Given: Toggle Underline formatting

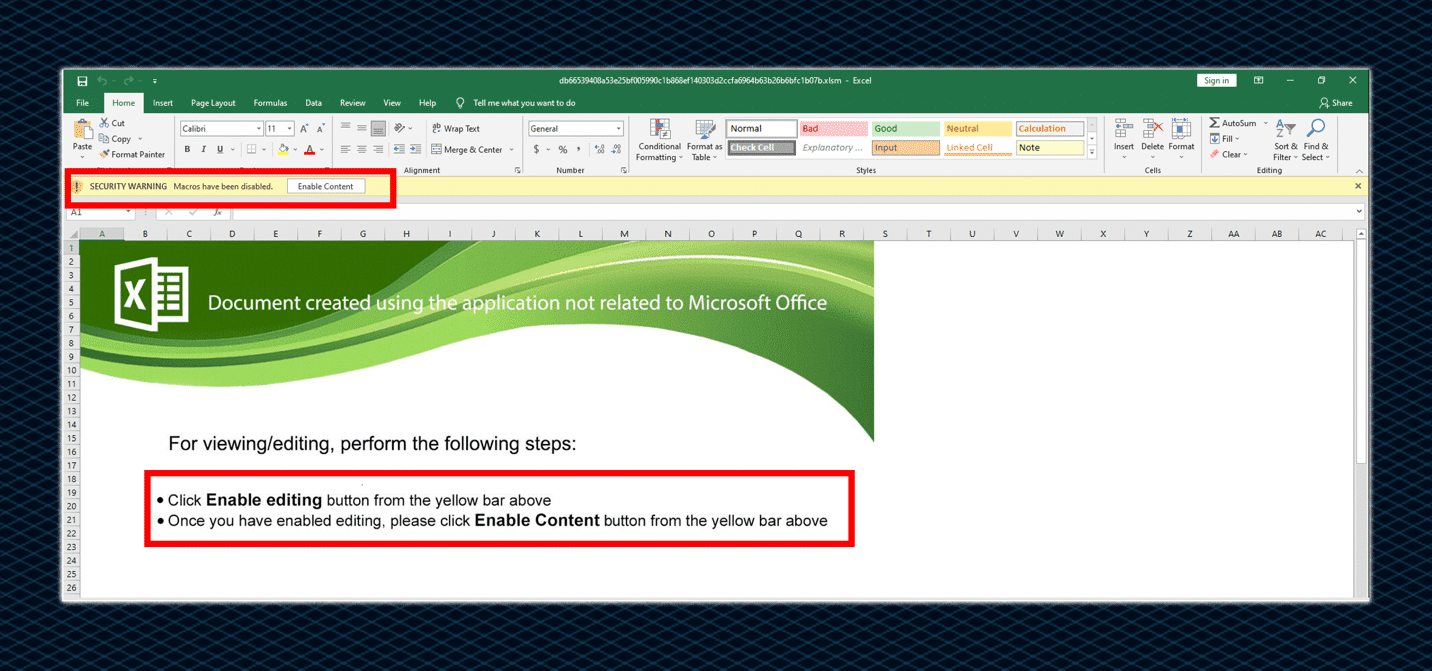Looking at the screenshot, I should pos(220,150).
